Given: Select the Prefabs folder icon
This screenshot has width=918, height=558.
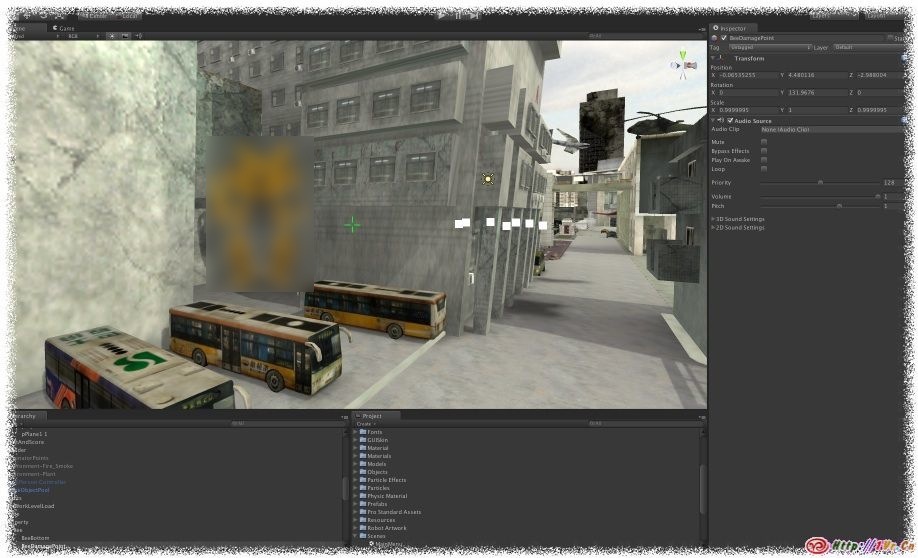Looking at the screenshot, I should pos(363,504).
